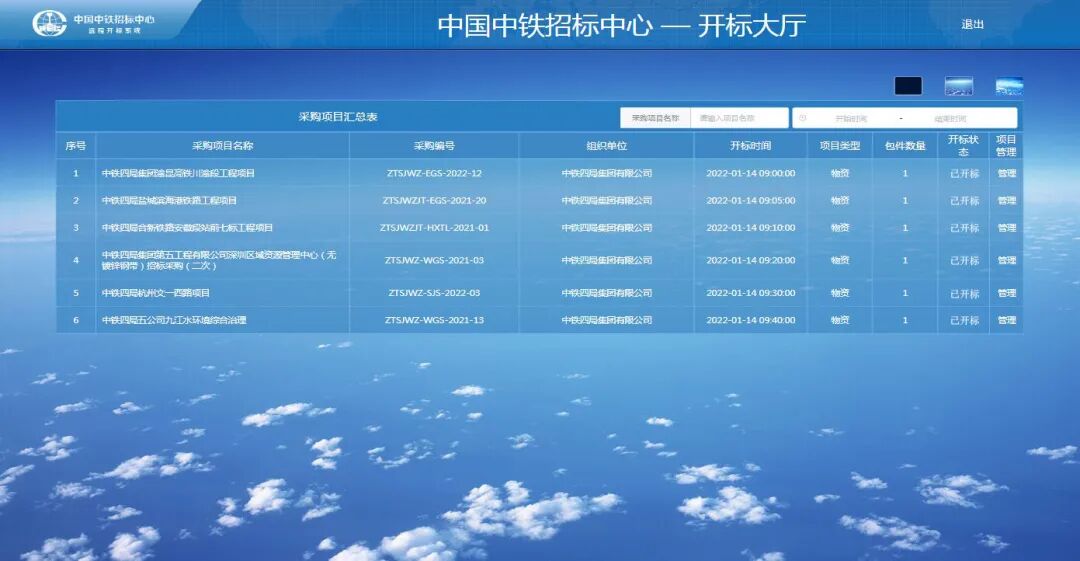Click time 2022-01-14 09:00:00
Image resolution: width=1080 pixels, height=561 pixels.
[x=751, y=174]
